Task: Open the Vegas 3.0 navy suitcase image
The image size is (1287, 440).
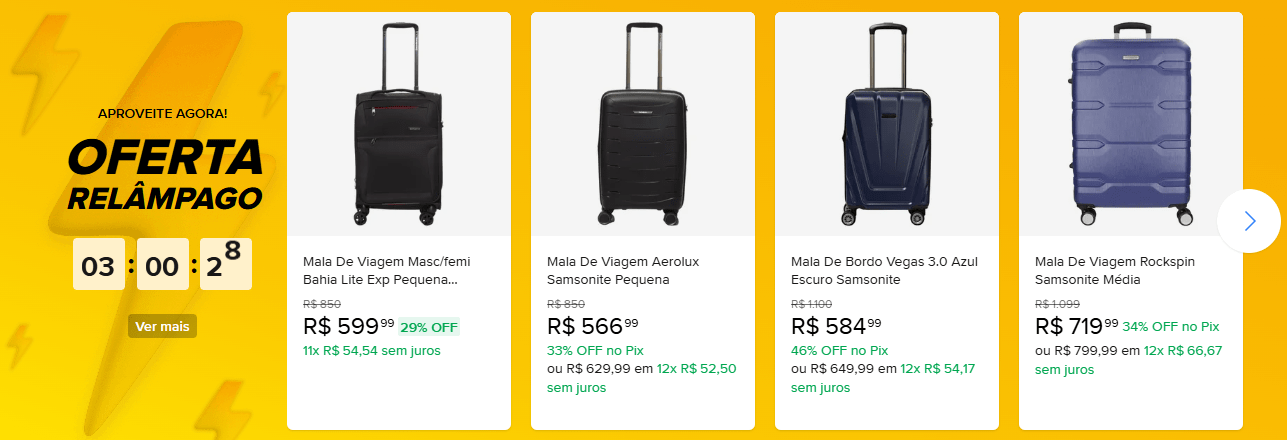Action: [886, 124]
